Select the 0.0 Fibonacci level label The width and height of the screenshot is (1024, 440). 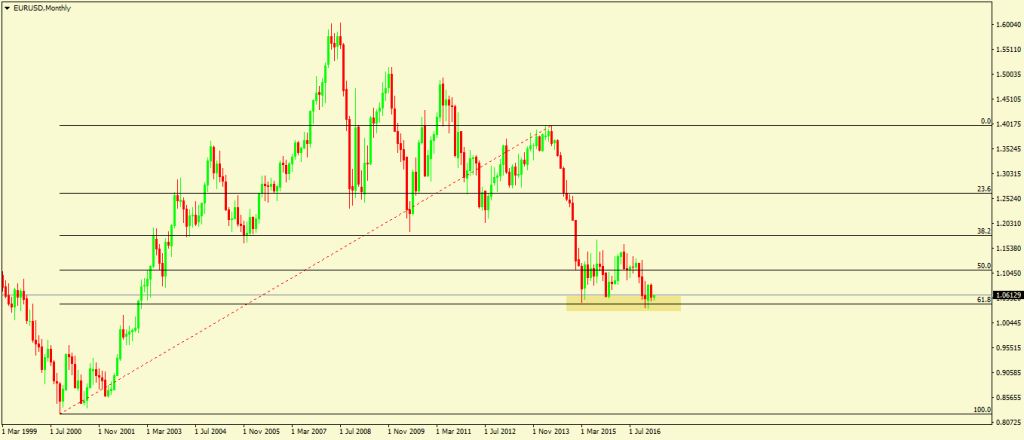tap(984, 121)
